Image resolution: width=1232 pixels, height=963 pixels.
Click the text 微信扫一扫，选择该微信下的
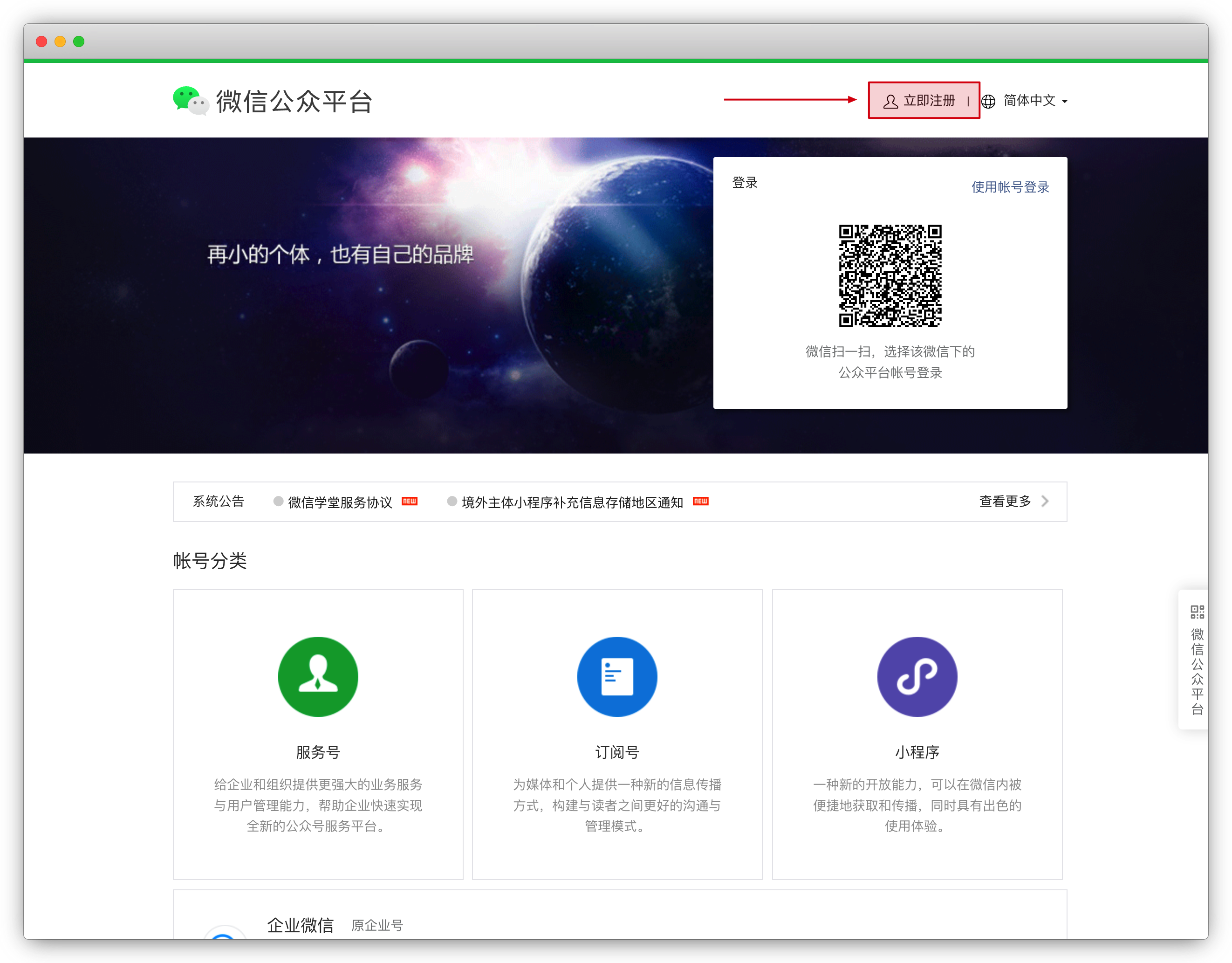[890, 351]
